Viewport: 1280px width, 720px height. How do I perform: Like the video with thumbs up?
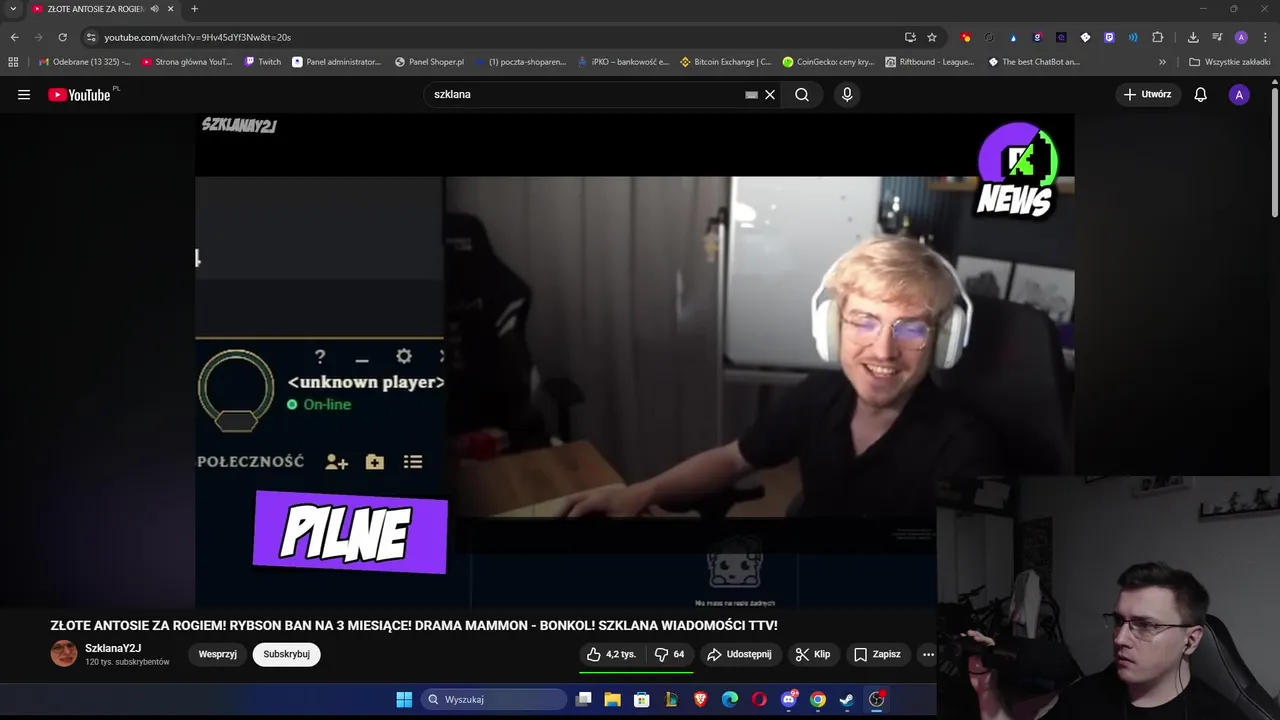[611, 654]
